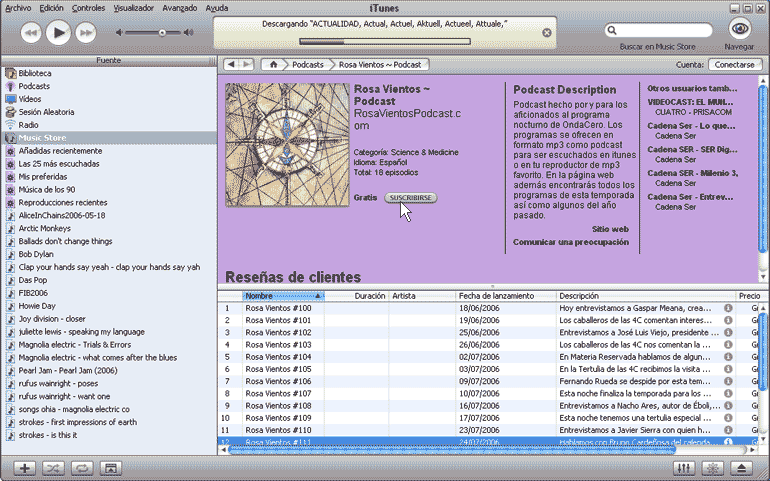Click the low volume speaker icon
The width and height of the screenshot is (770, 481).
pyautogui.click(x=119, y=33)
